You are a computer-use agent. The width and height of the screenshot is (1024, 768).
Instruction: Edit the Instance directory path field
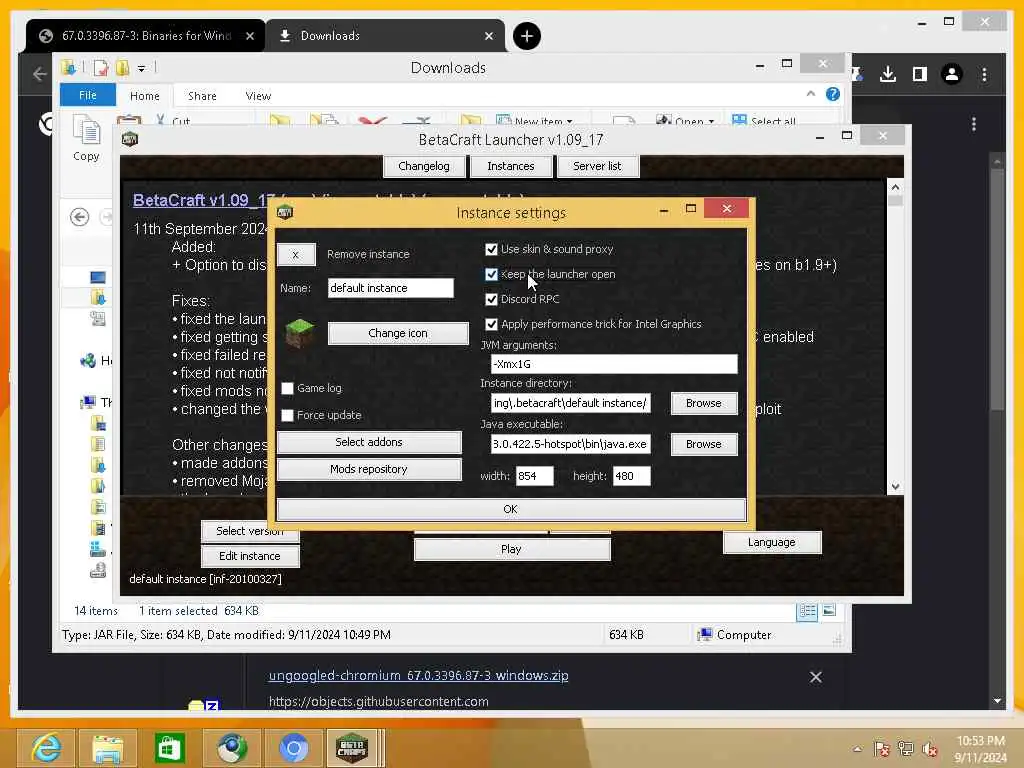tap(570, 403)
